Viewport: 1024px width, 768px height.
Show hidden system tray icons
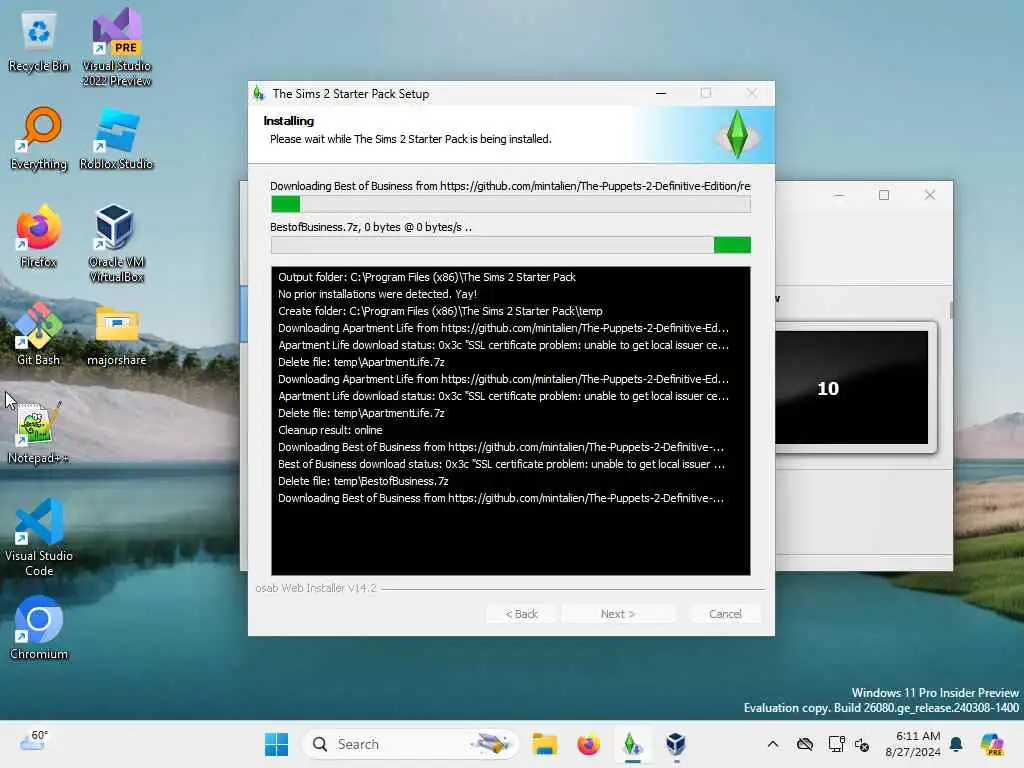click(x=773, y=744)
